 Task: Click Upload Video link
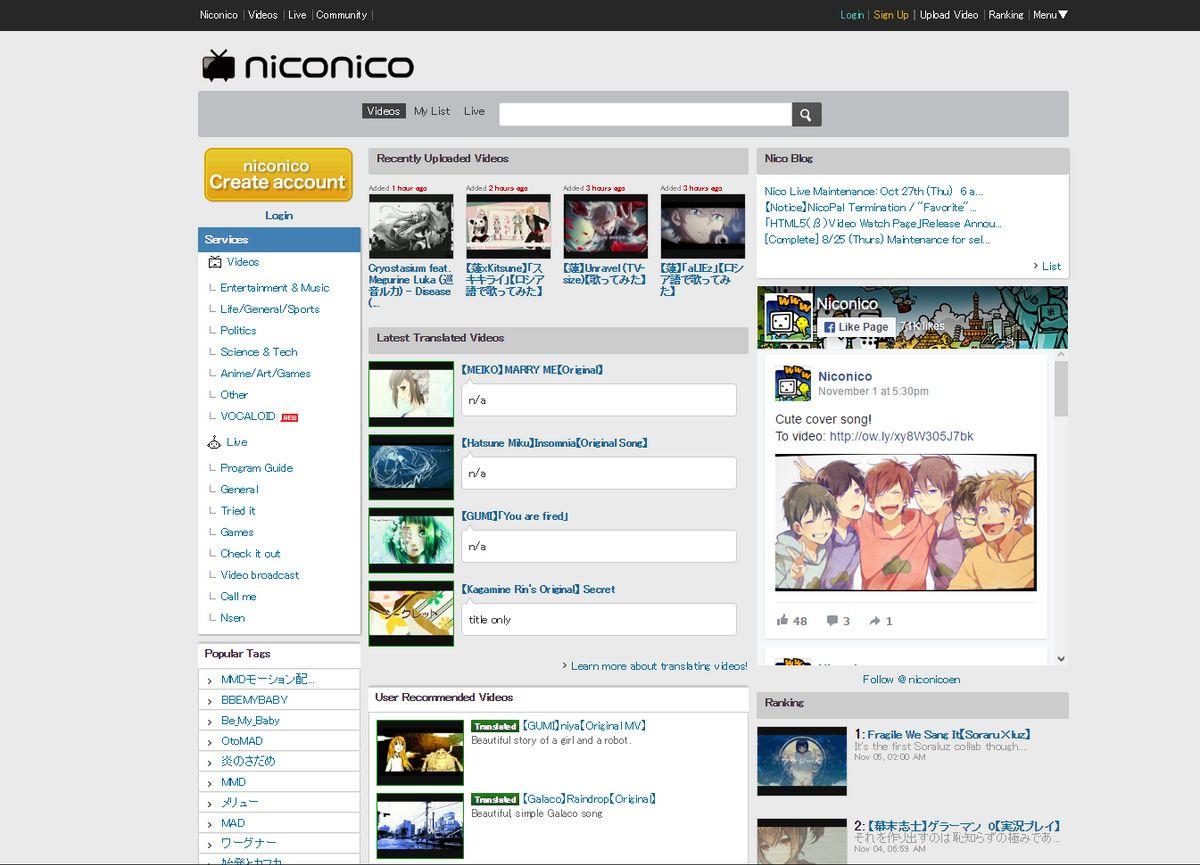tap(949, 15)
